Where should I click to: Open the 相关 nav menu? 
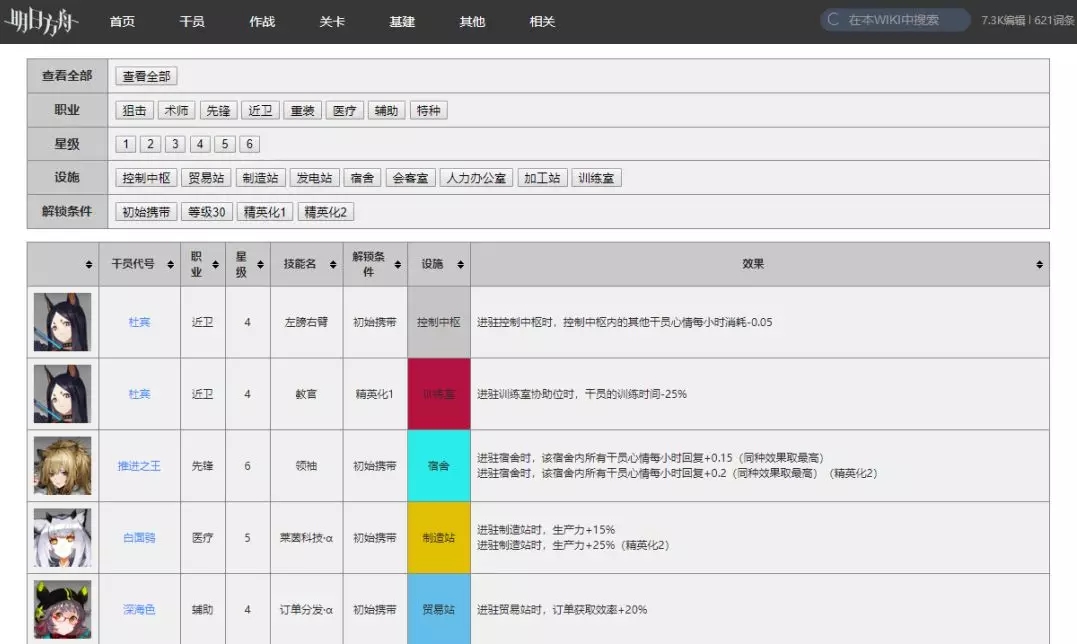coord(543,22)
